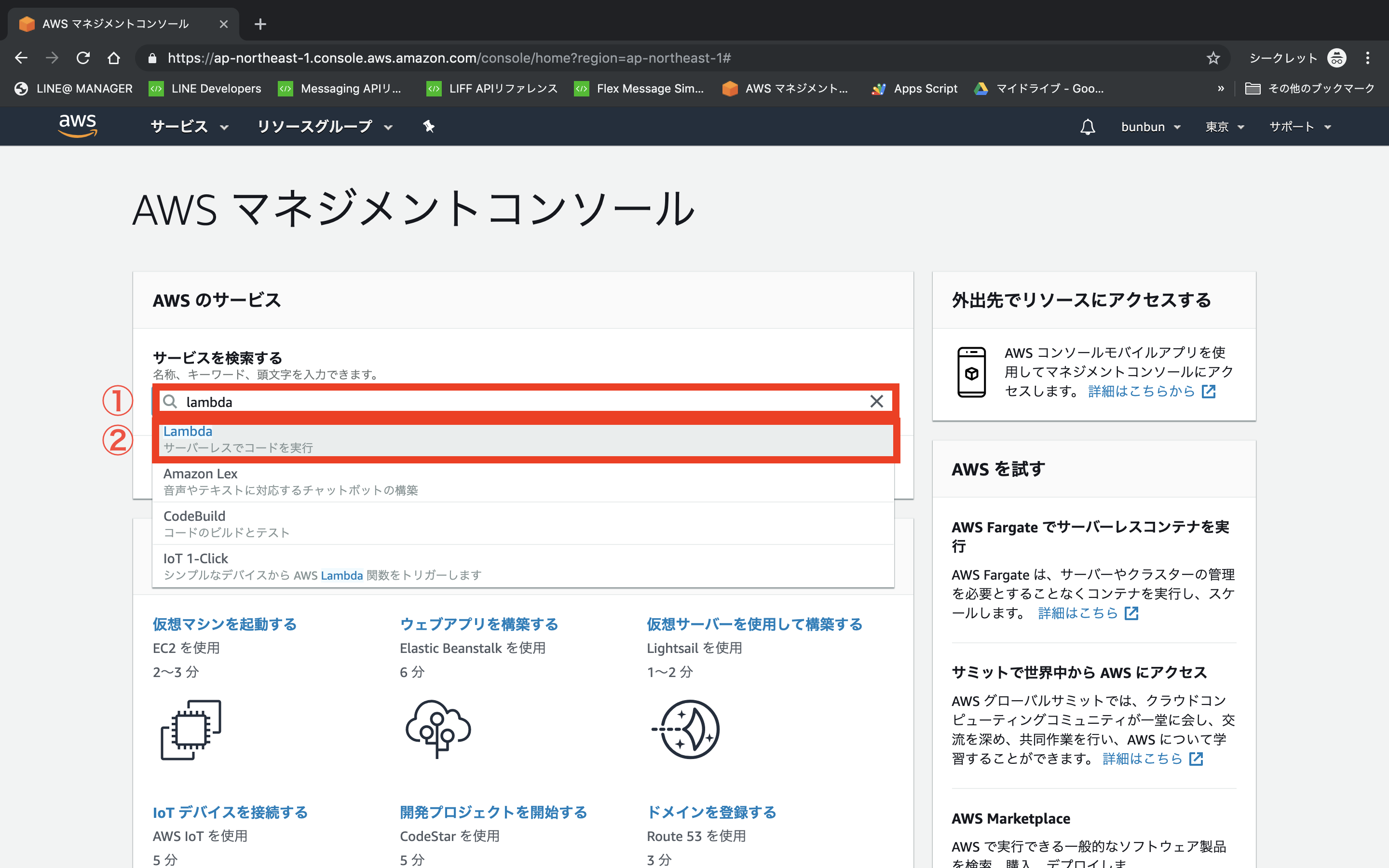Select CodeBuild from search suggestions
Viewport: 1389px width, 868px height.
click(523, 524)
